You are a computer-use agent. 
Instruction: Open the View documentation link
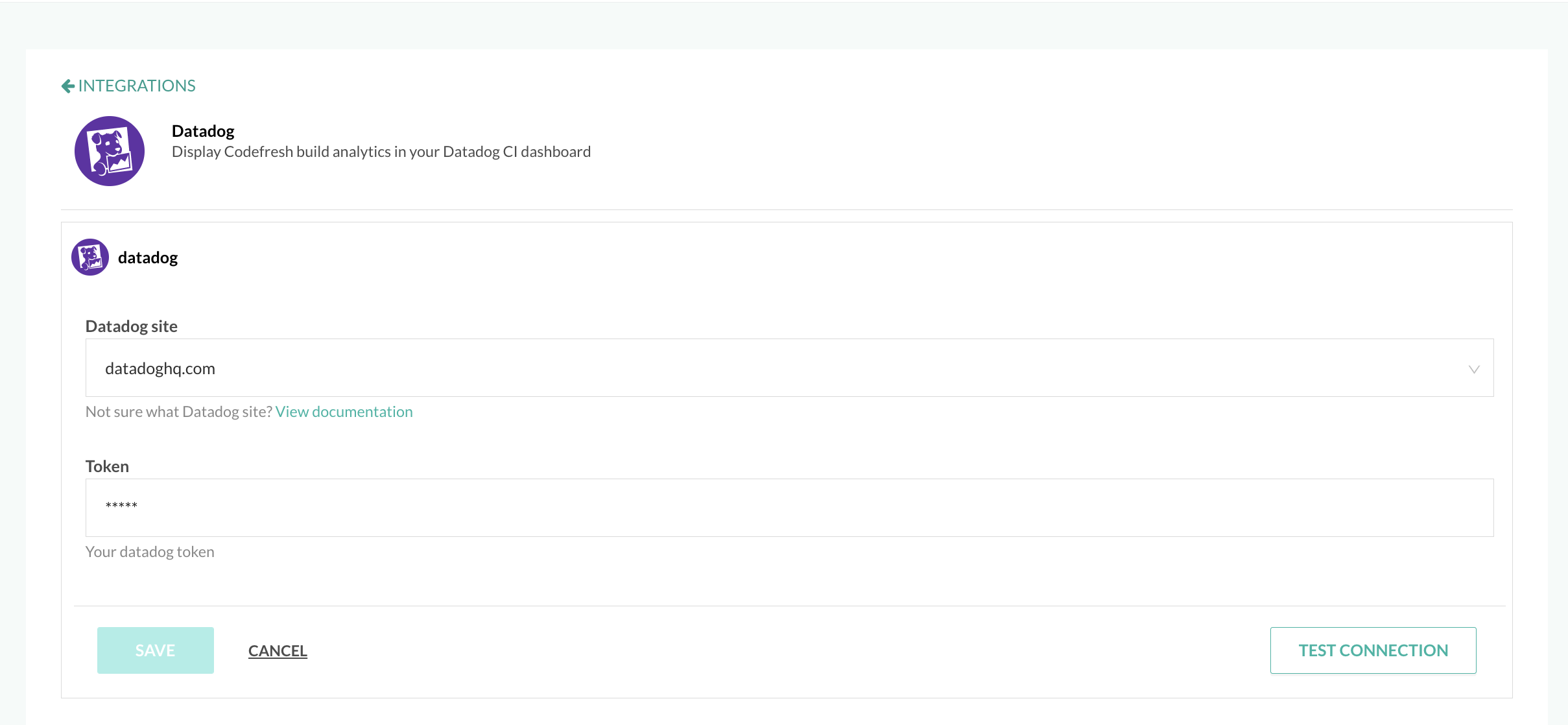pyautogui.click(x=344, y=412)
